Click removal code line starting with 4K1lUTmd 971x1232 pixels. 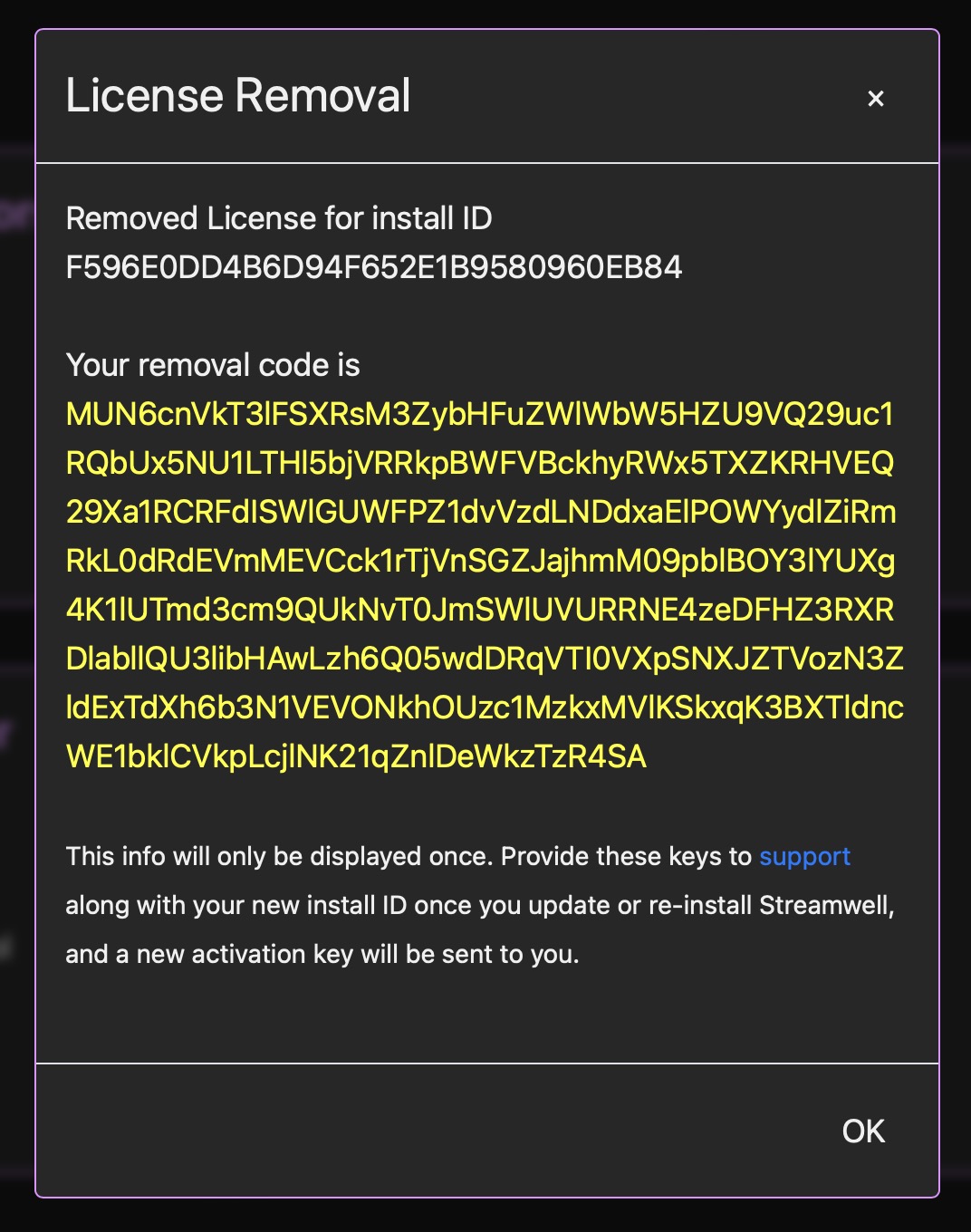[479, 610]
